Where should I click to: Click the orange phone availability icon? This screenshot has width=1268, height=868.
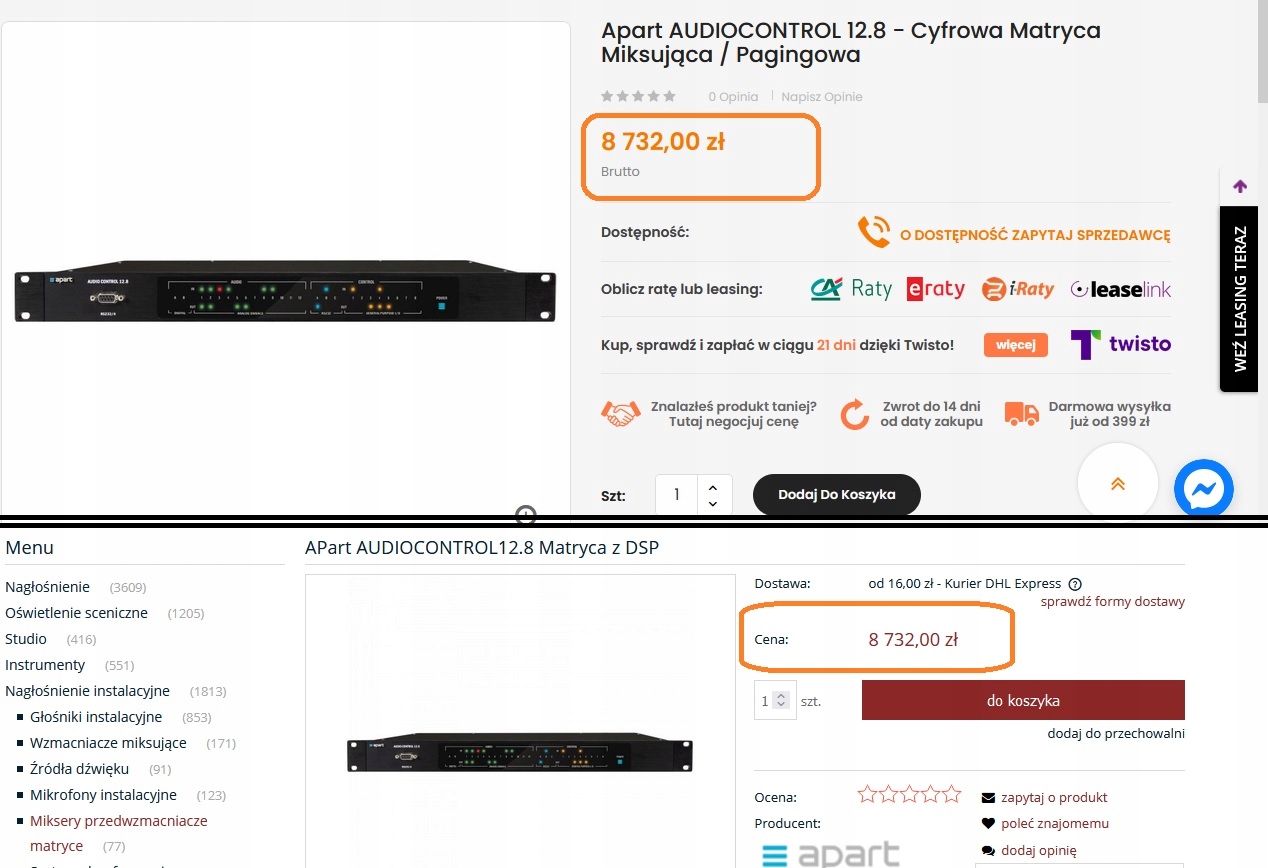[x=873, y=231]
